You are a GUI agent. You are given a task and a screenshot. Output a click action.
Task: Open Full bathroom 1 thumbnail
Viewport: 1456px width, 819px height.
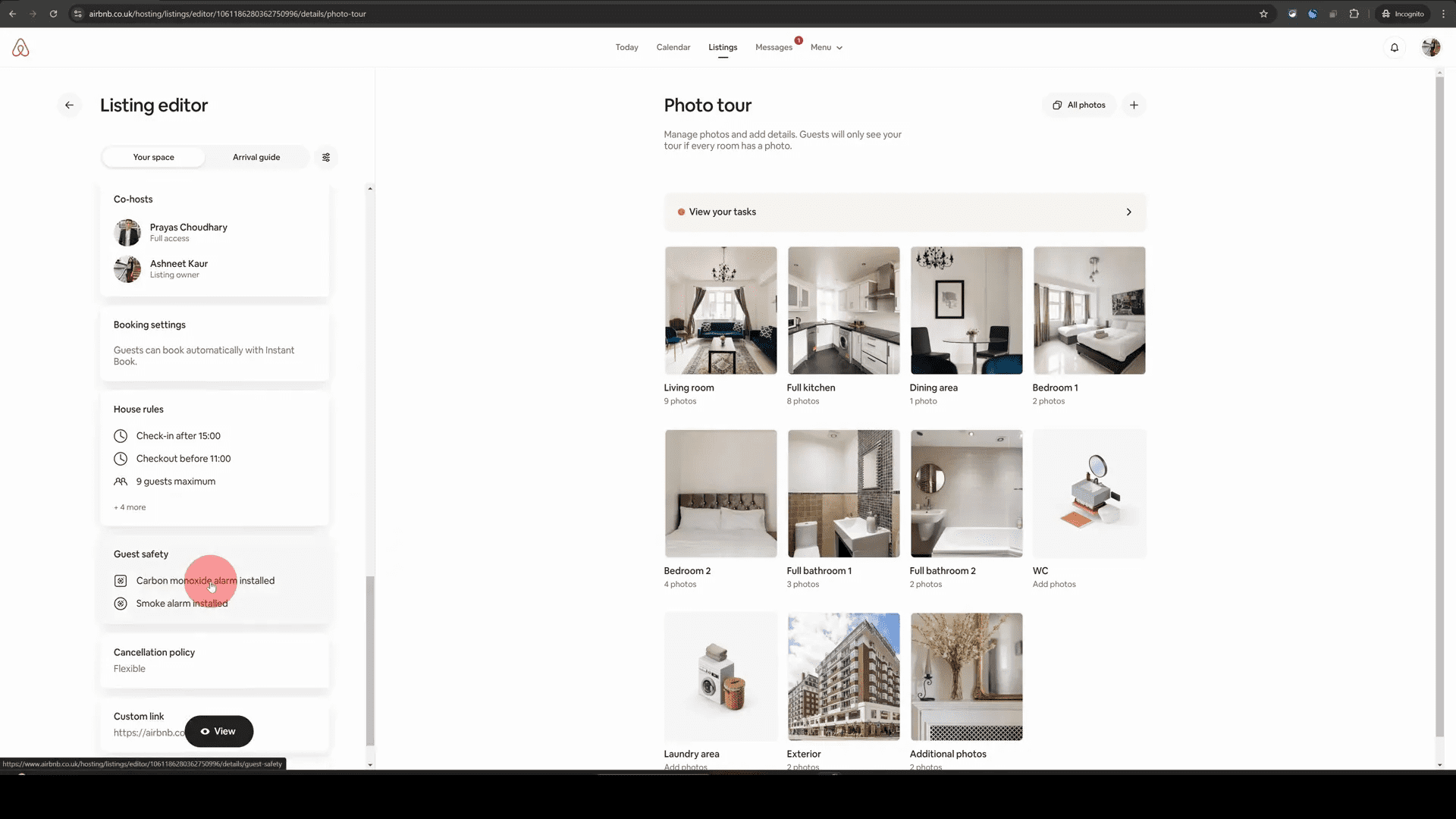pyautogui.click(x=843, y=494)
